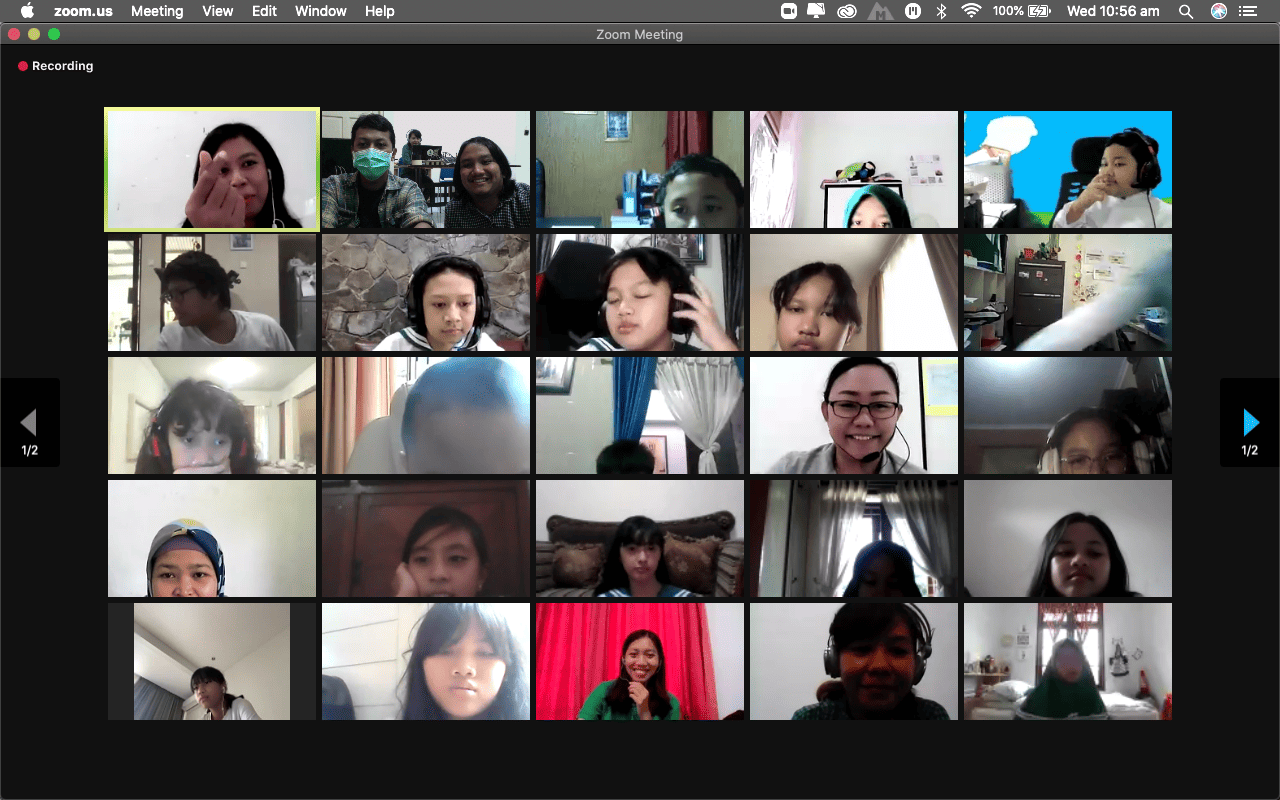Screen dimensions: 1280x800
Task: Open Spotlight search
Action: [1186, 11]
